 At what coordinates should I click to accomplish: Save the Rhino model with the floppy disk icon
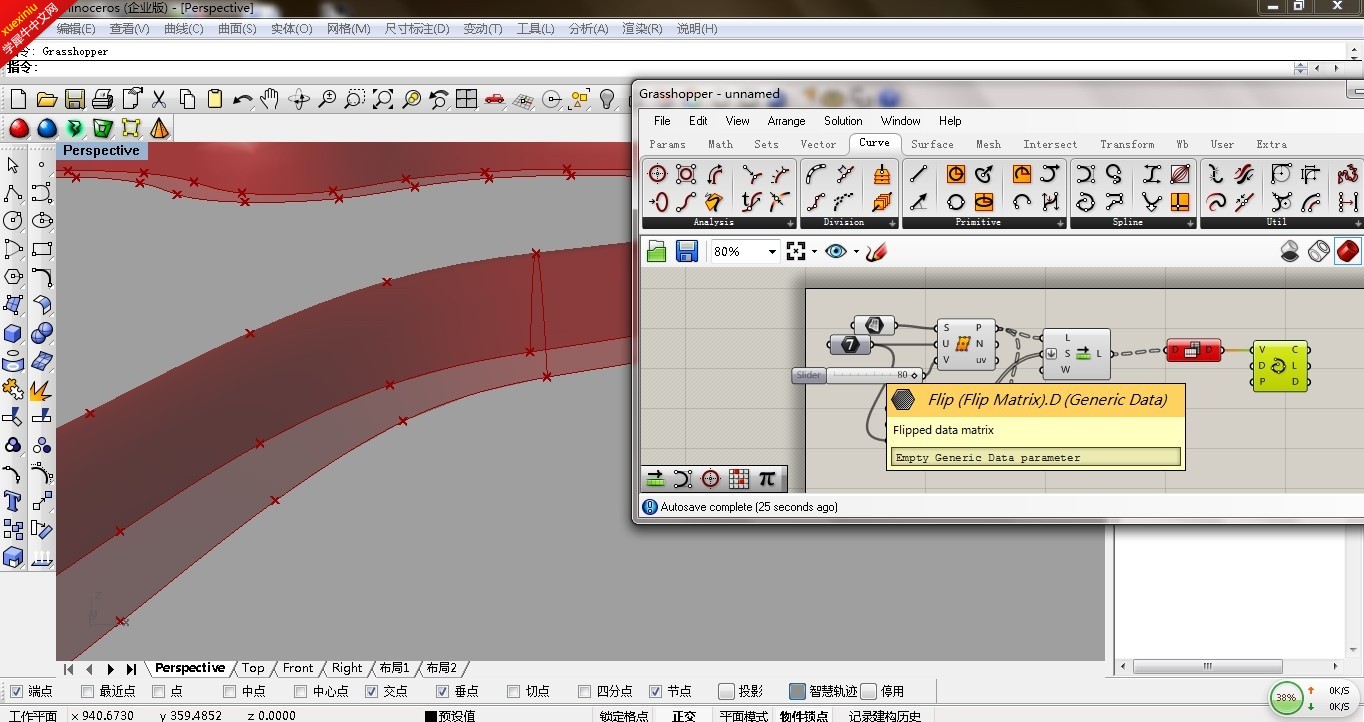(74, 99)
